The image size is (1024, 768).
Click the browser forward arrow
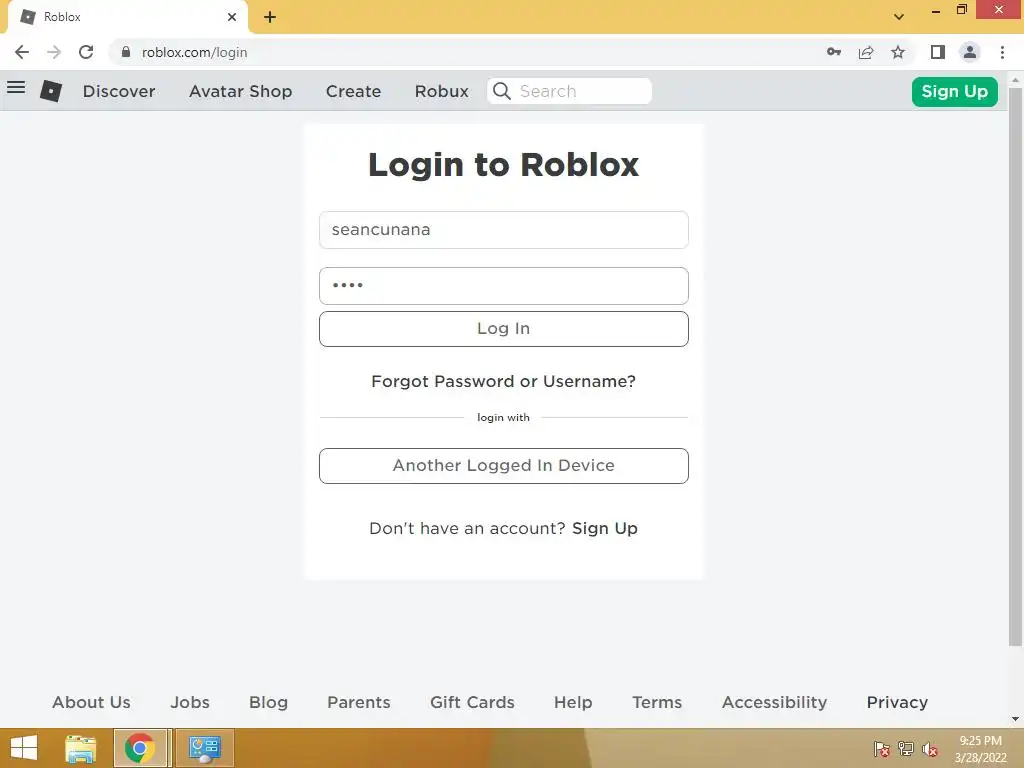(54, 52)
